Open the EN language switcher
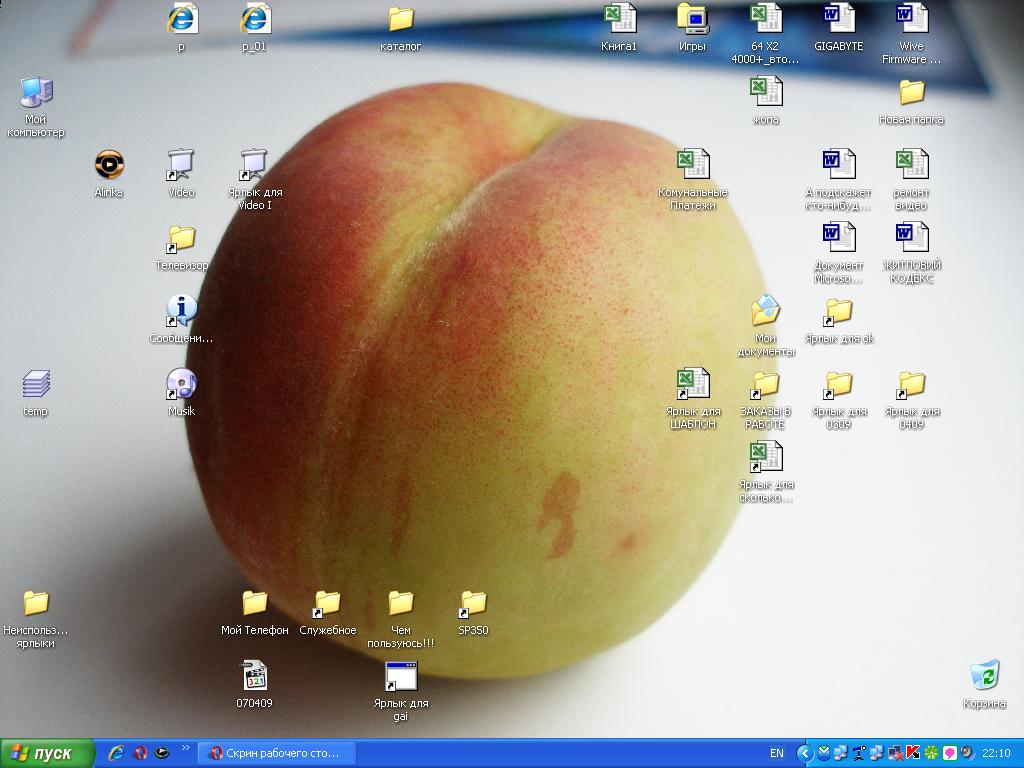The height and width of the screenshot is (768, 1024). click(777, 753)
